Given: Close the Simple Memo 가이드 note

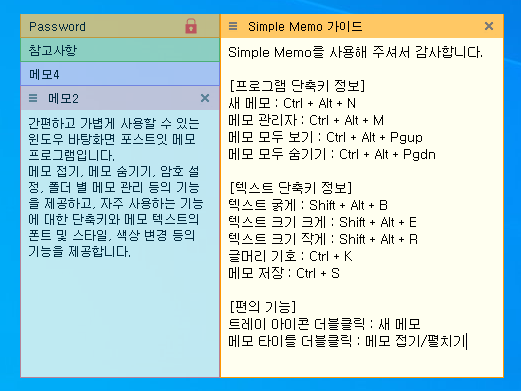Looking at the screenshot, I should coord(489,26).
